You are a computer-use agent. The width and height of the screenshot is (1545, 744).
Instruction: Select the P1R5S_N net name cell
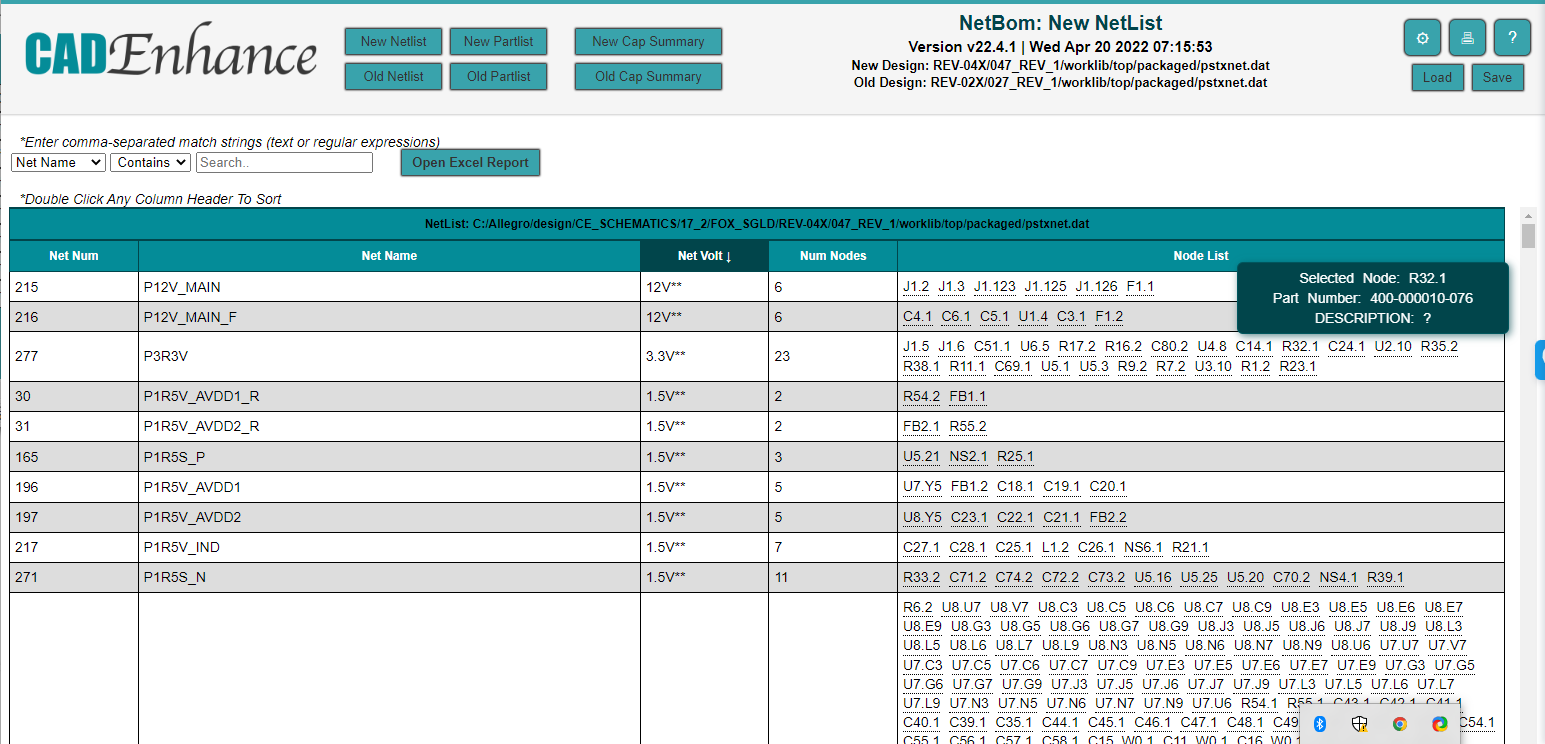coord(389,577)
